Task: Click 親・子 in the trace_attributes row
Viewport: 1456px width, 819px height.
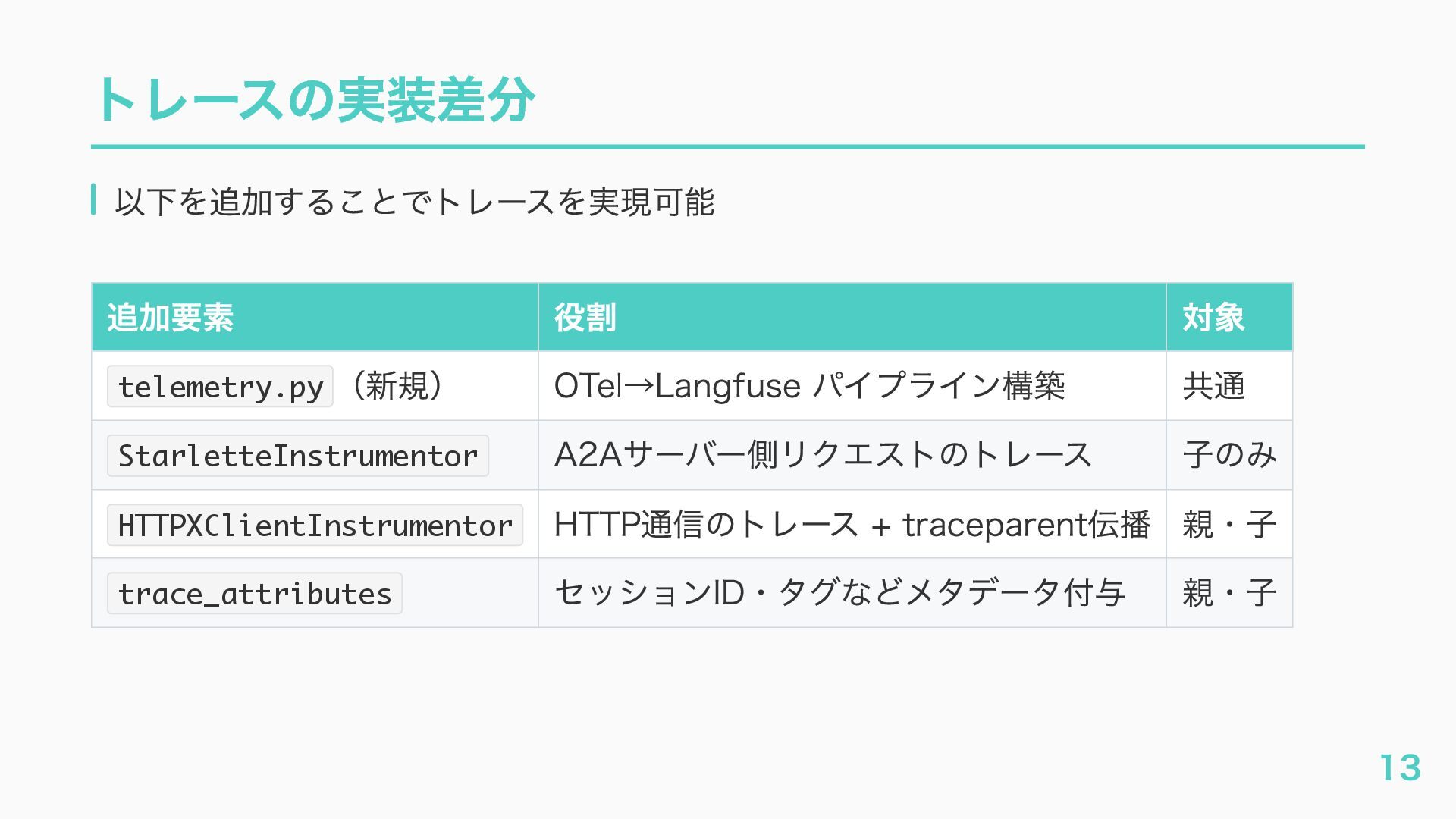Action: point(1229,593)
